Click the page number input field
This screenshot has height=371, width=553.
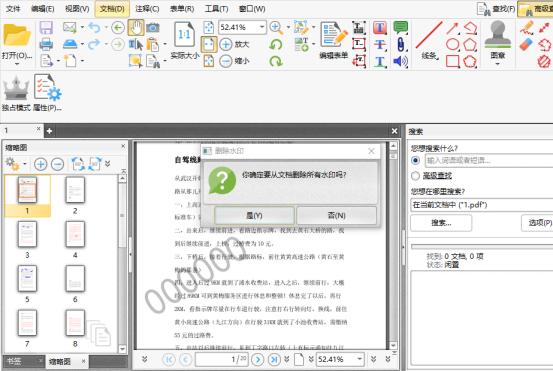tap(221, 359)
